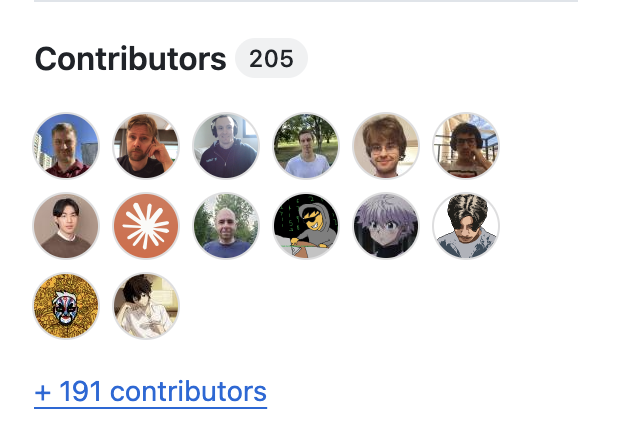The width and height of the screenshot is (618, 440).
Task: View the dark-haired anime boy avatar
Action: point(146,306)
